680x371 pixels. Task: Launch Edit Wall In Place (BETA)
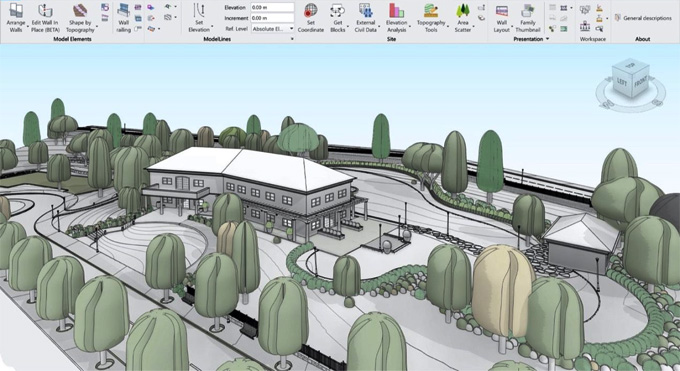45,17
